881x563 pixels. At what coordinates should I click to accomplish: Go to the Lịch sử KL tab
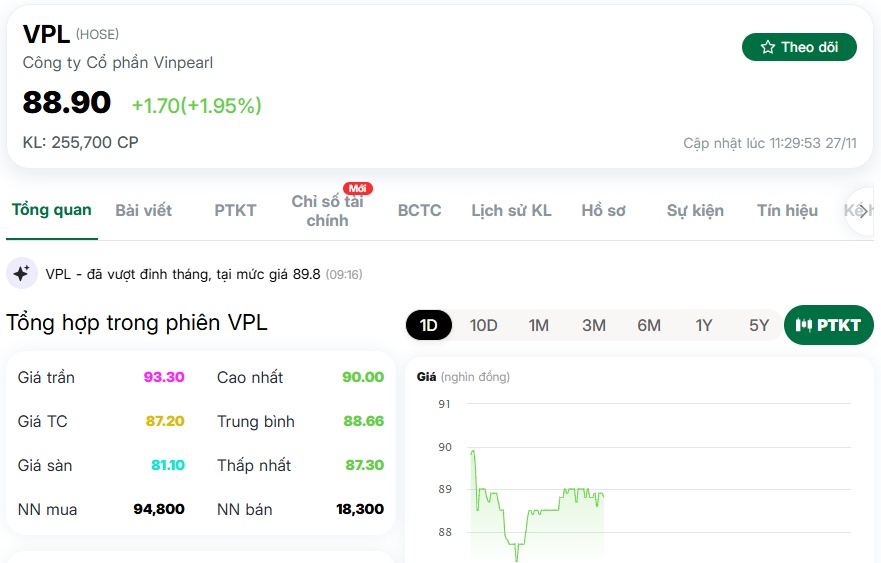[x=511, y=211]
